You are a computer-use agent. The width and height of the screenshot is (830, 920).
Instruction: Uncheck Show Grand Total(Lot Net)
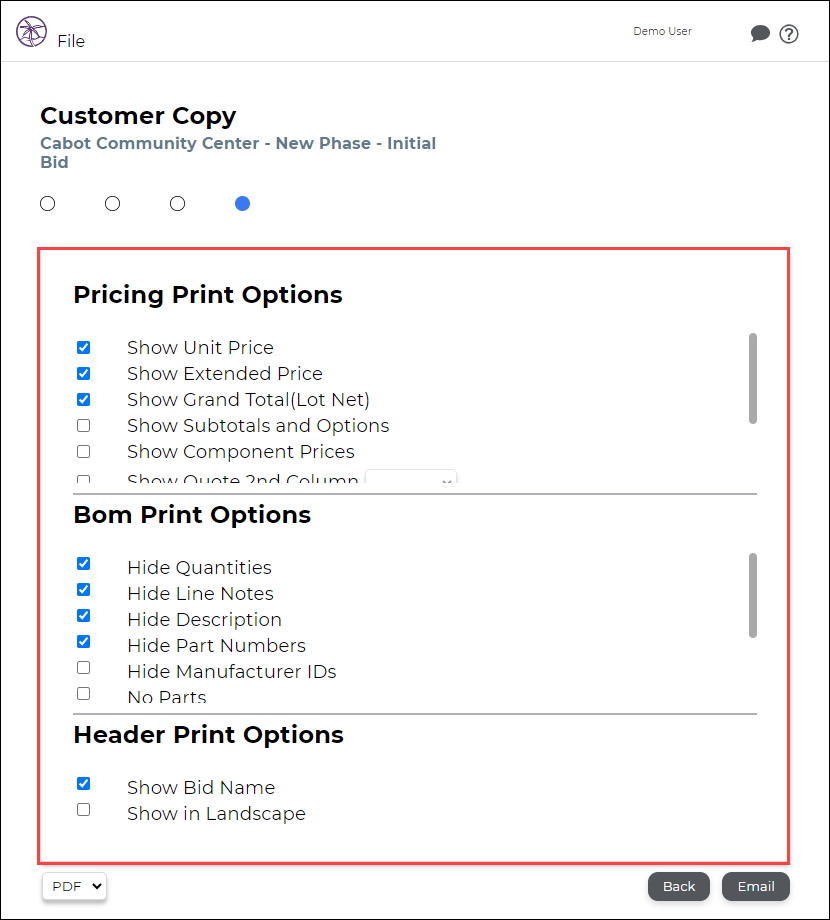[84, 400]
